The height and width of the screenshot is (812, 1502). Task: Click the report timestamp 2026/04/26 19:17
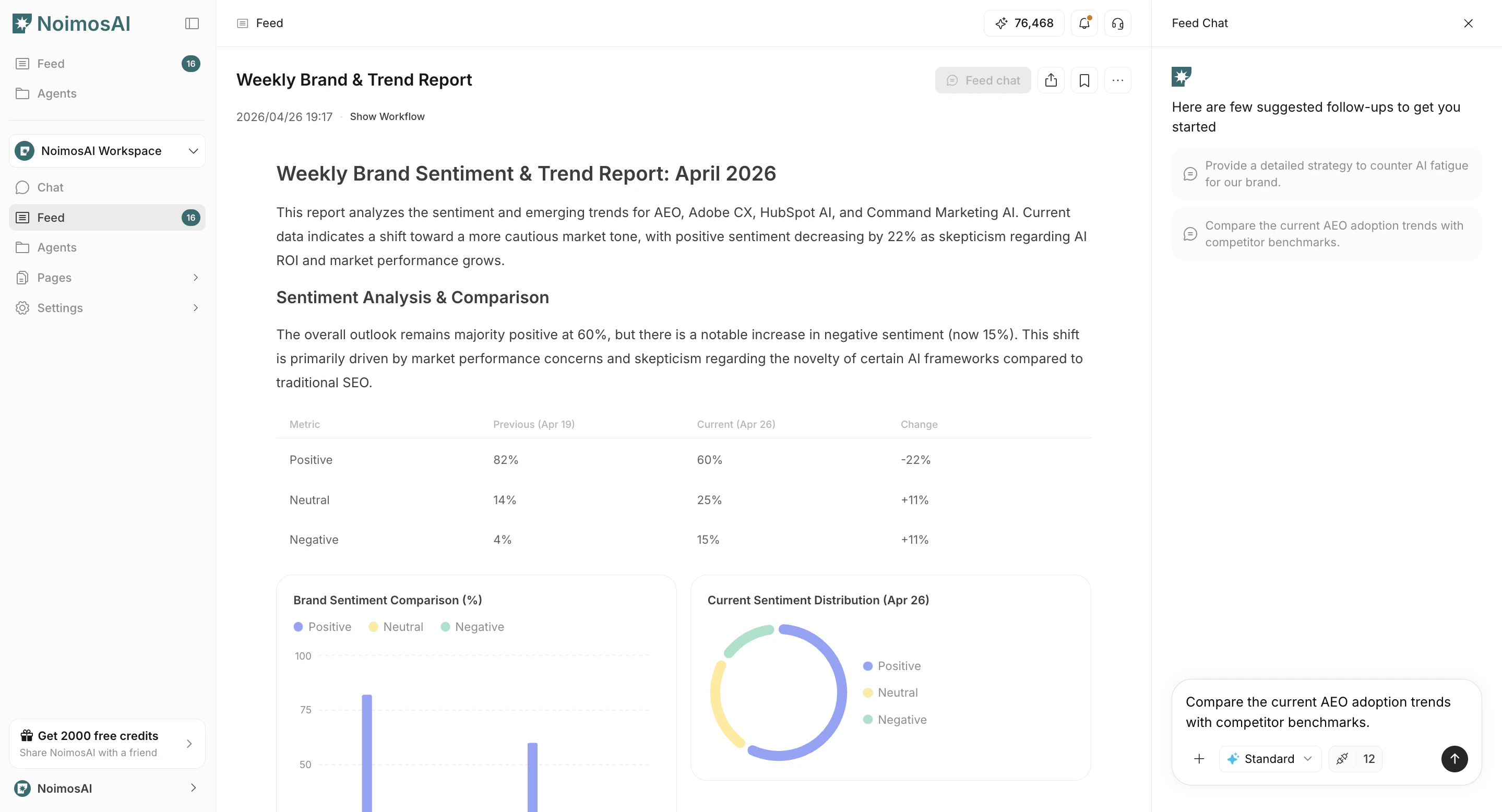pos(284,117)
